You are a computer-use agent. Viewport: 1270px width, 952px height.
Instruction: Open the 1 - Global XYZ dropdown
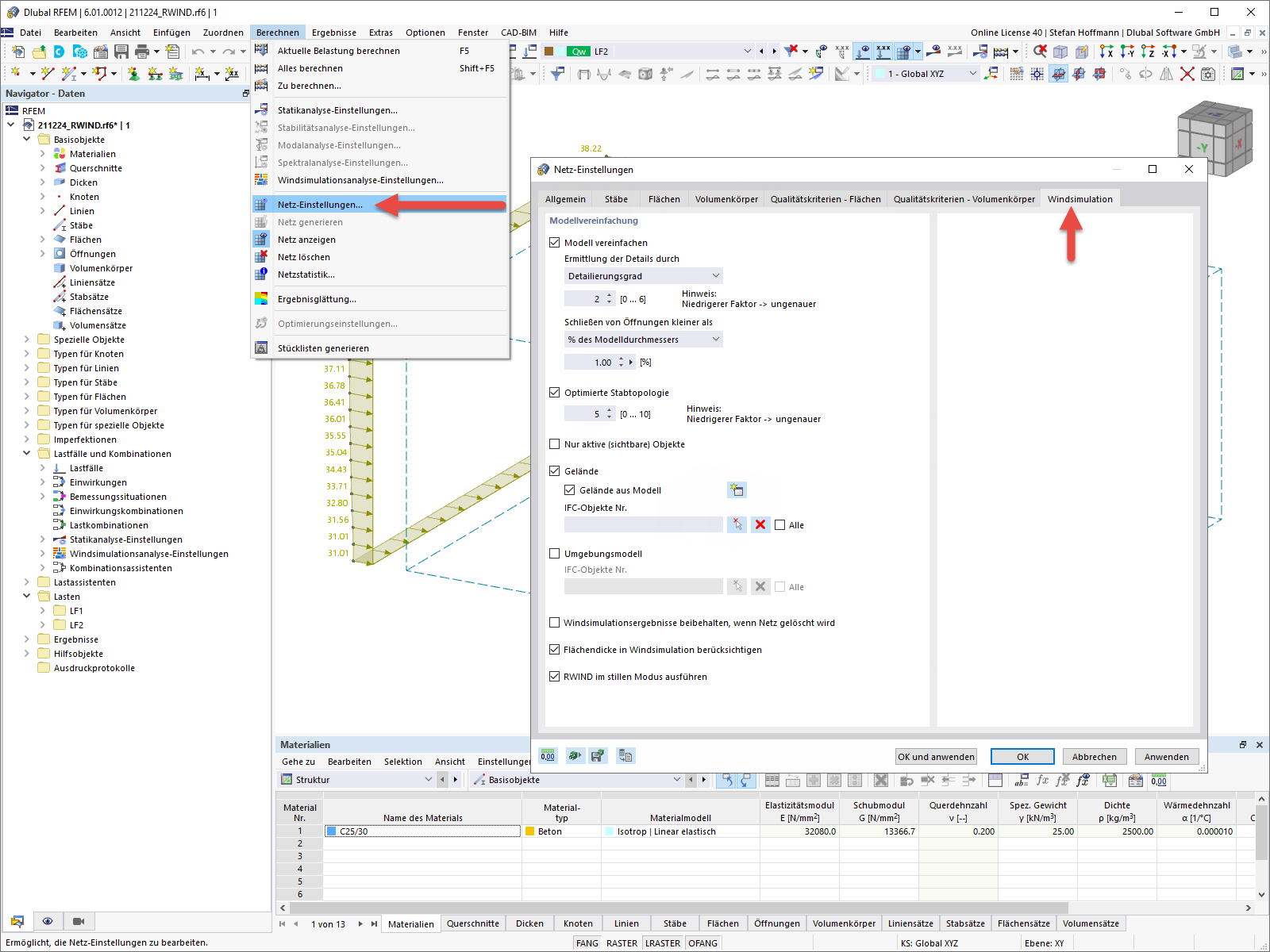point(972,73)
